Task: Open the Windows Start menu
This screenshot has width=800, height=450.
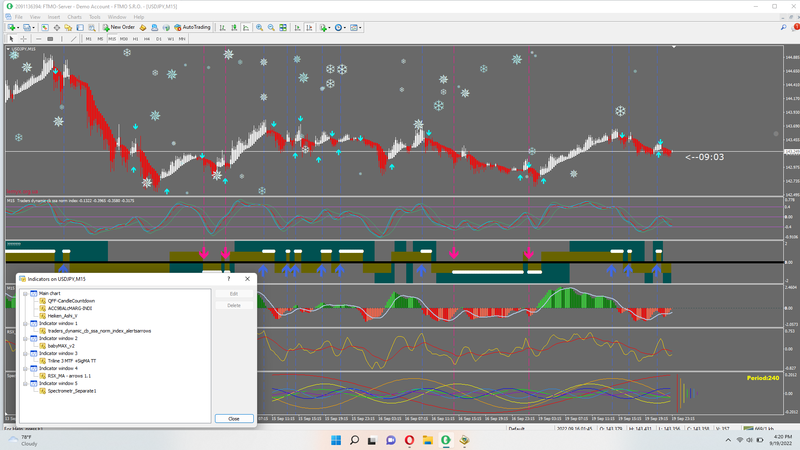Action: pyautogui.click(x=336, y=440)
